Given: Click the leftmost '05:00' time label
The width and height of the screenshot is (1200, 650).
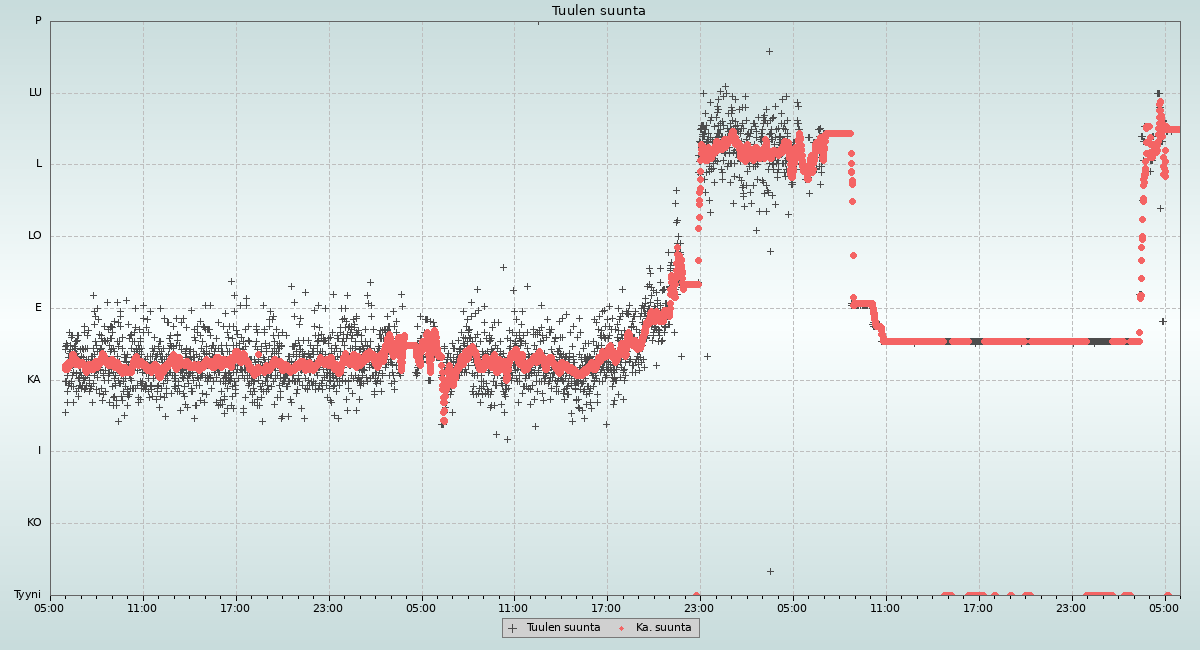Looking at the screenshot, I should click(50, 607).
